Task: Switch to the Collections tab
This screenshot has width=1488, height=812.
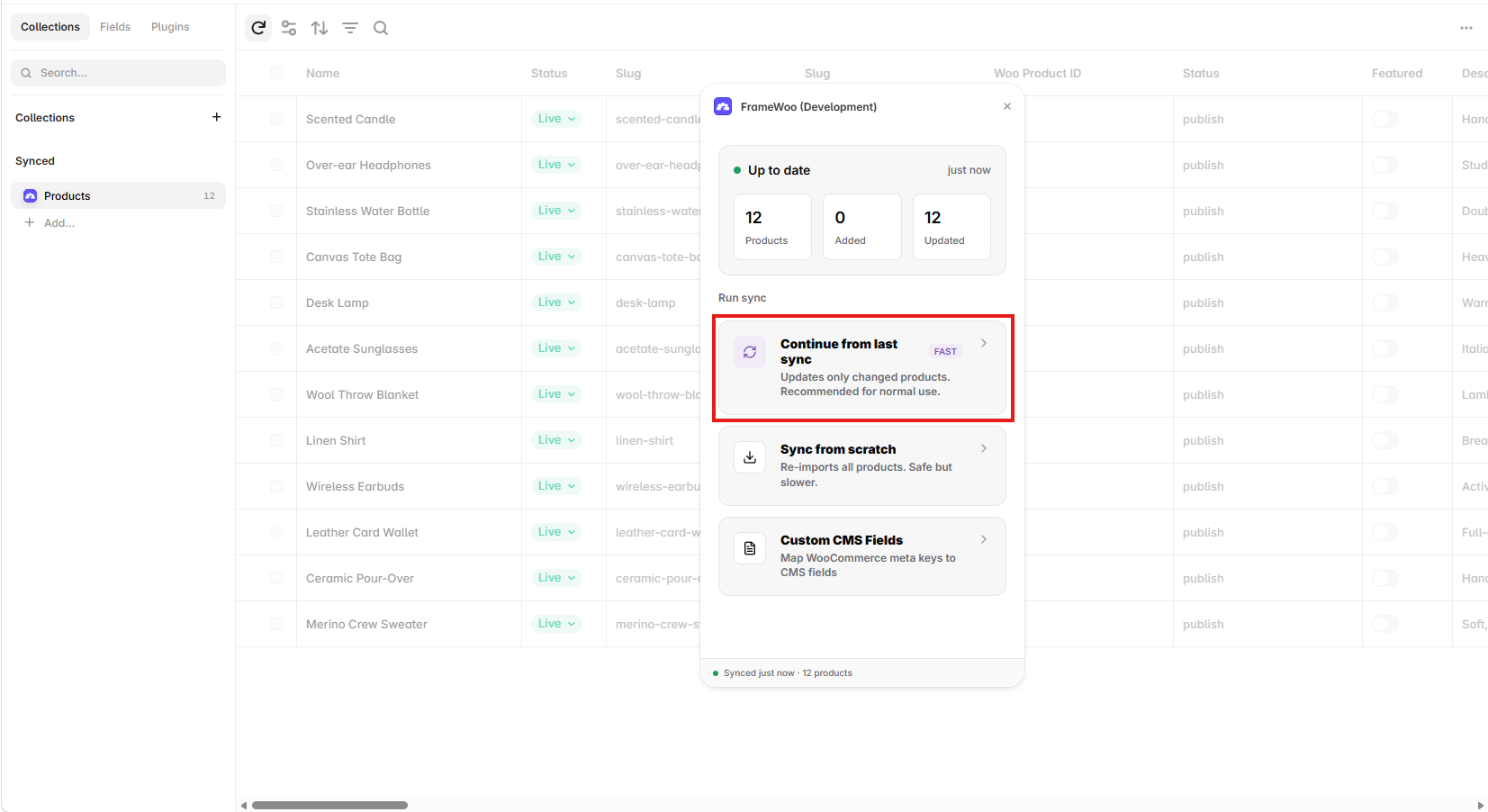Action: pyautogui.click(x=50, y=27)
